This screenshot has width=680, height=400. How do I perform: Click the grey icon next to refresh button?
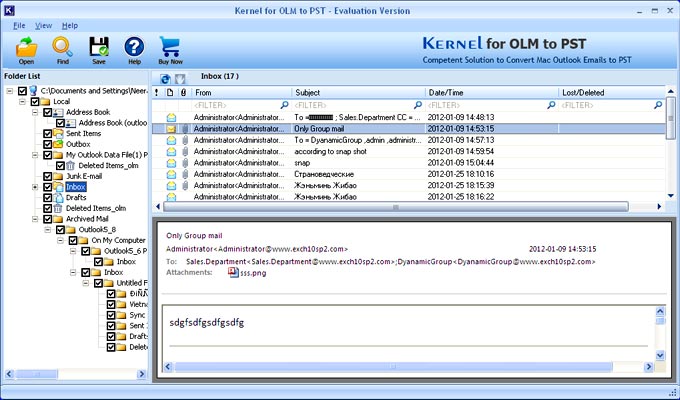180,79
